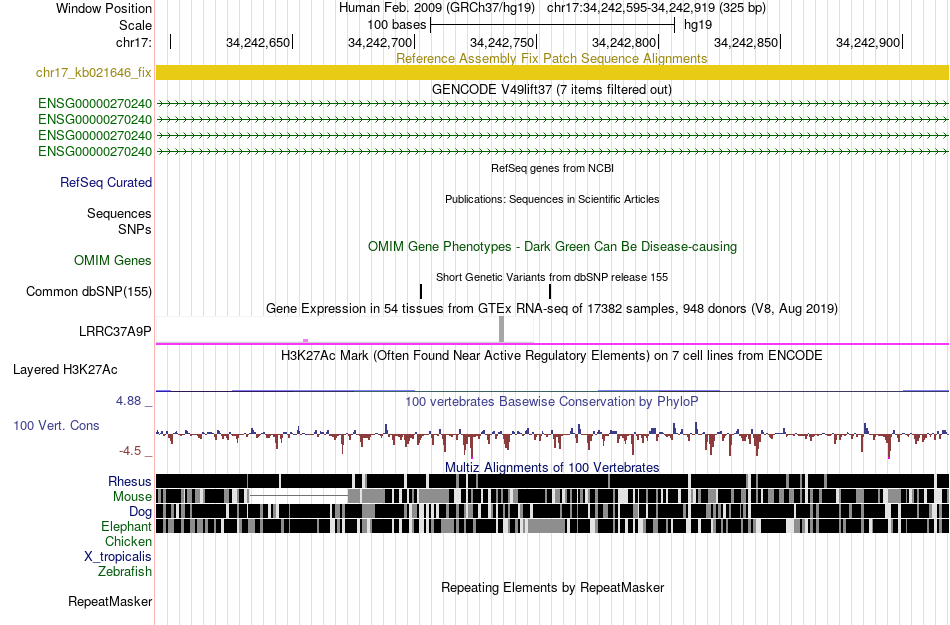Open the H3K27Ac Mark ENCODE track title
This screenshot has height=625, width=950.
coord(552,355)
